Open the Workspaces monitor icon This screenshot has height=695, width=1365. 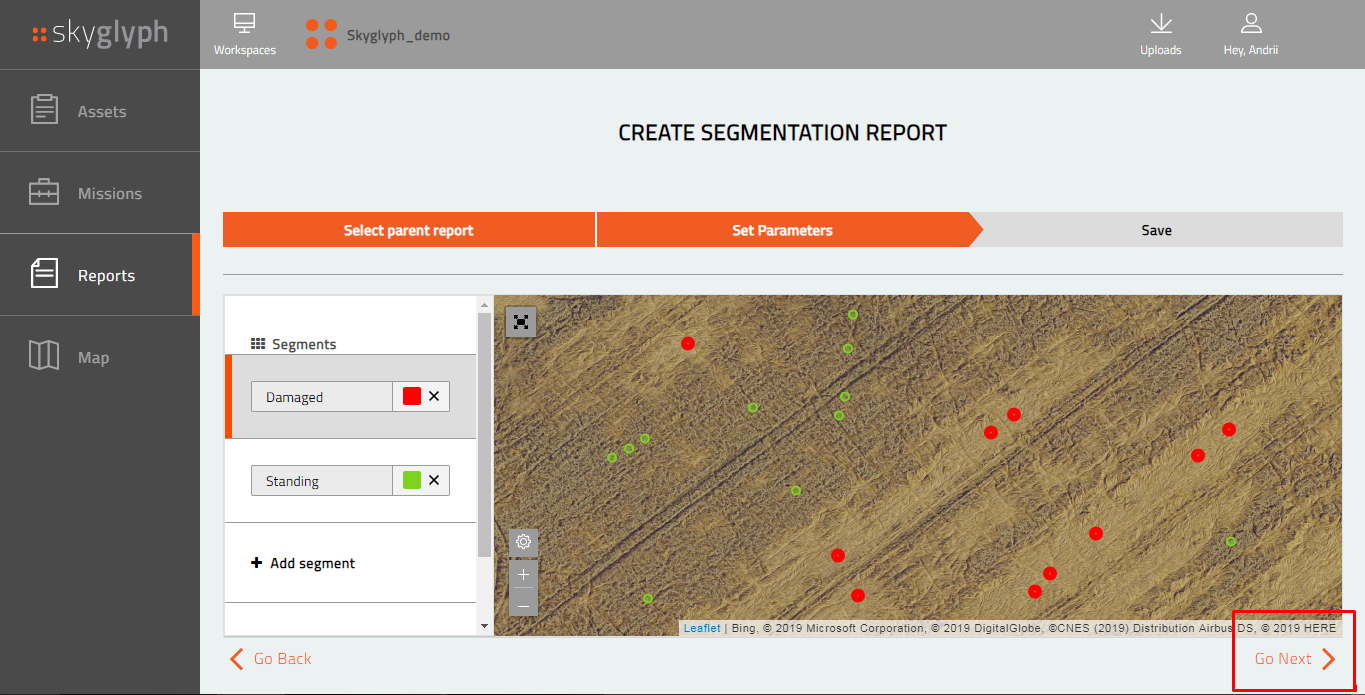tap(244, 24)
